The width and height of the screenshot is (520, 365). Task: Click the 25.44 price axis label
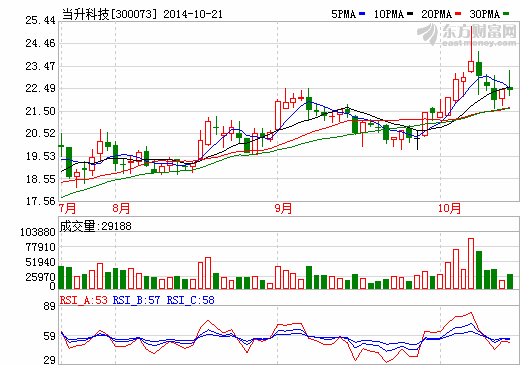(40, 20)
